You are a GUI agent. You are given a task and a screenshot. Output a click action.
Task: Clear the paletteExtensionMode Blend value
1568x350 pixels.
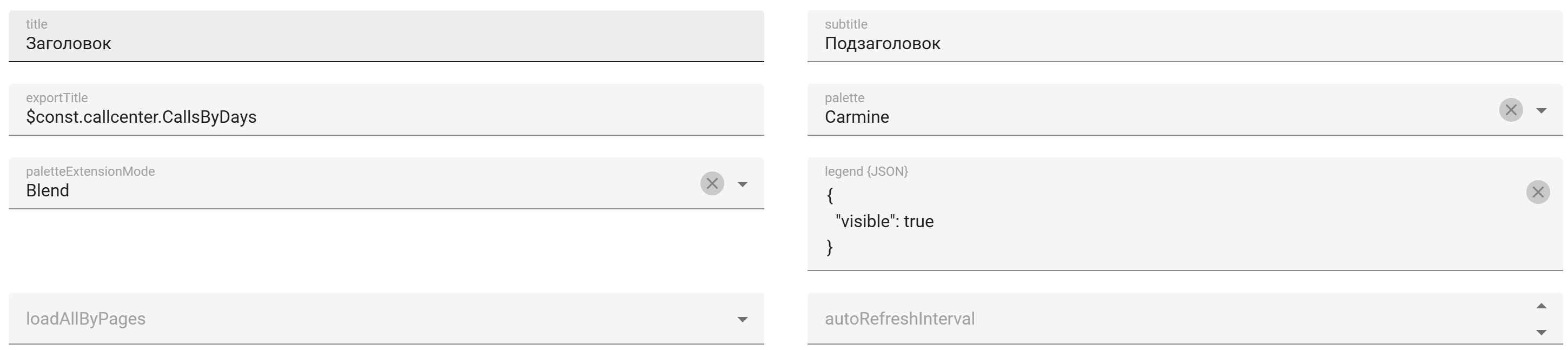(712, 184)
